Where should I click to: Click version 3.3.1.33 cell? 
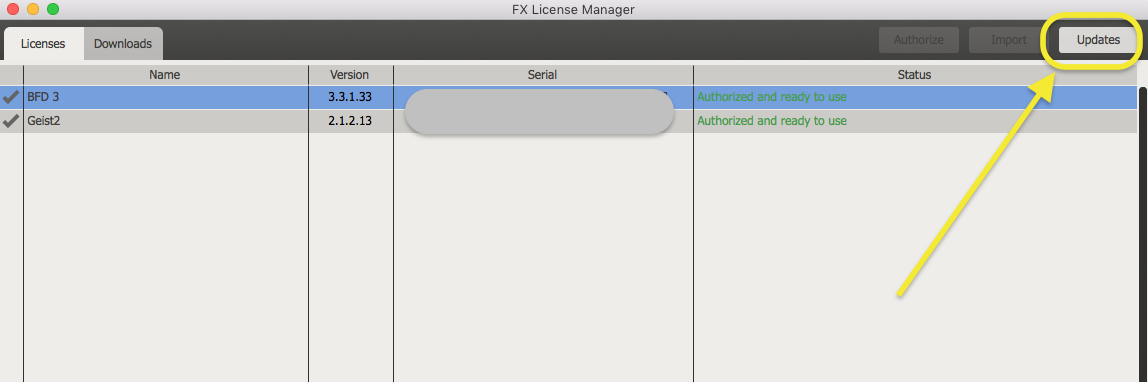pyautogui.click(x=350, y=97)
